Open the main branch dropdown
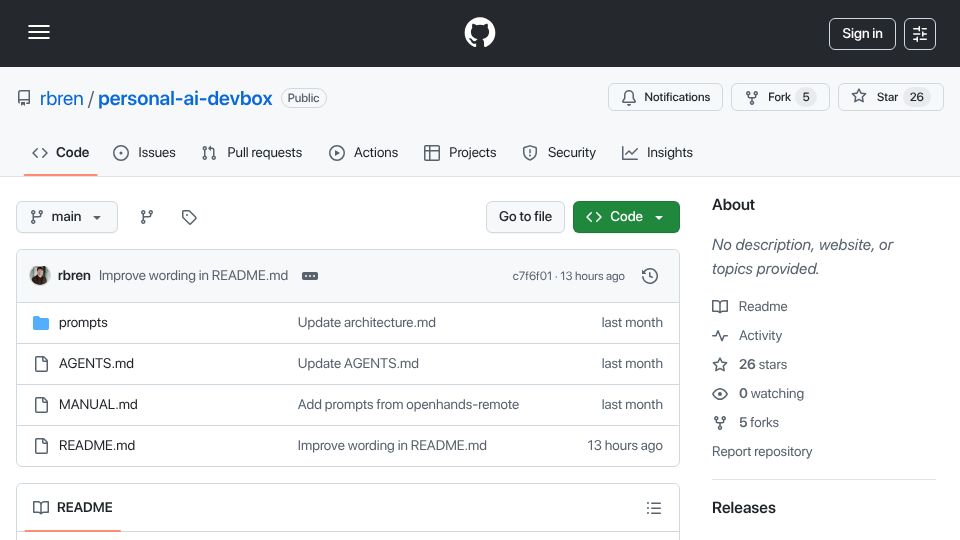The image size is (960, 540). point(67,217)
